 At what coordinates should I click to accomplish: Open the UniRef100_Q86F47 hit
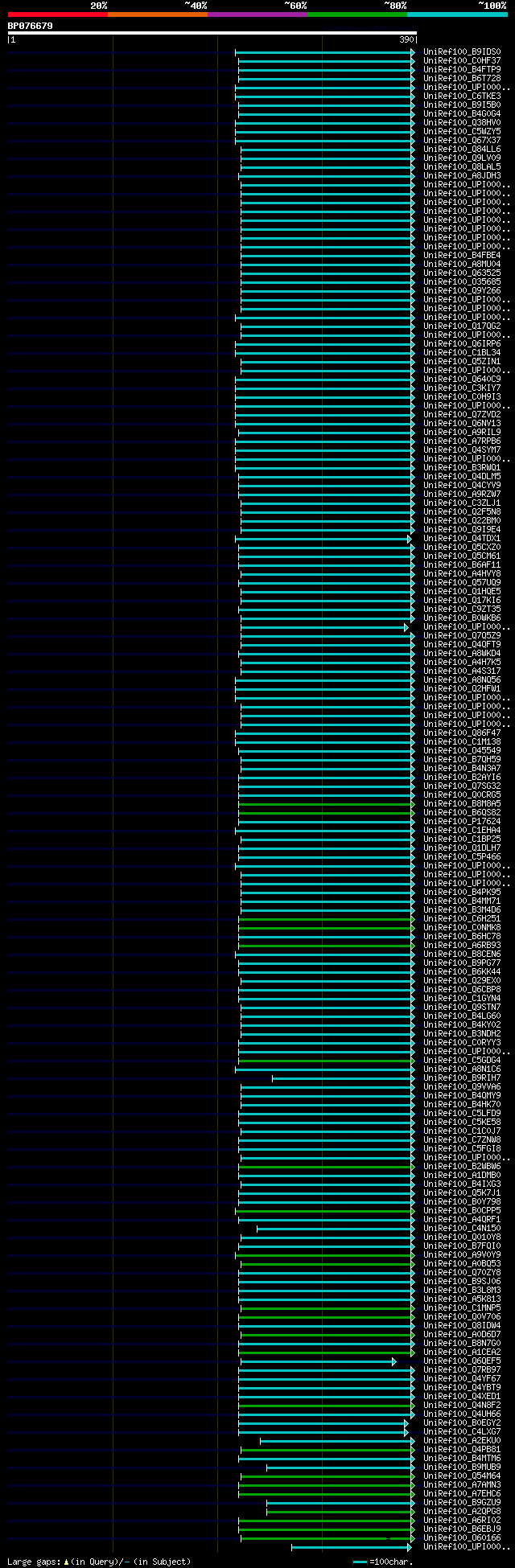tap(462, 733)
